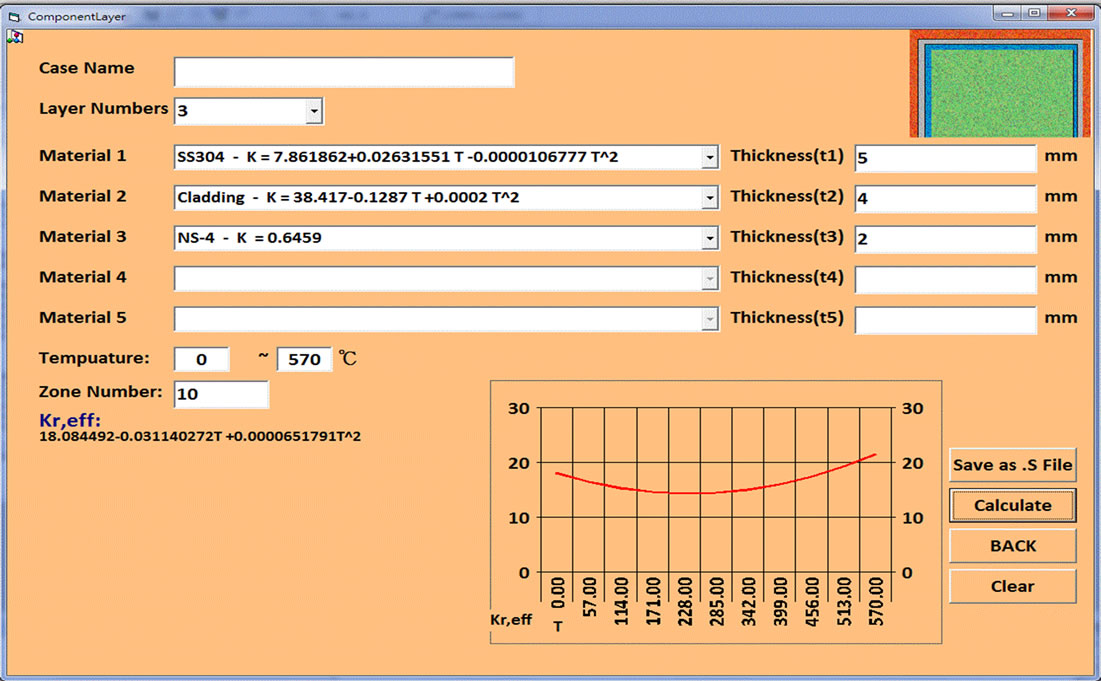Click the Case Name text field

[x=344, y=72]
